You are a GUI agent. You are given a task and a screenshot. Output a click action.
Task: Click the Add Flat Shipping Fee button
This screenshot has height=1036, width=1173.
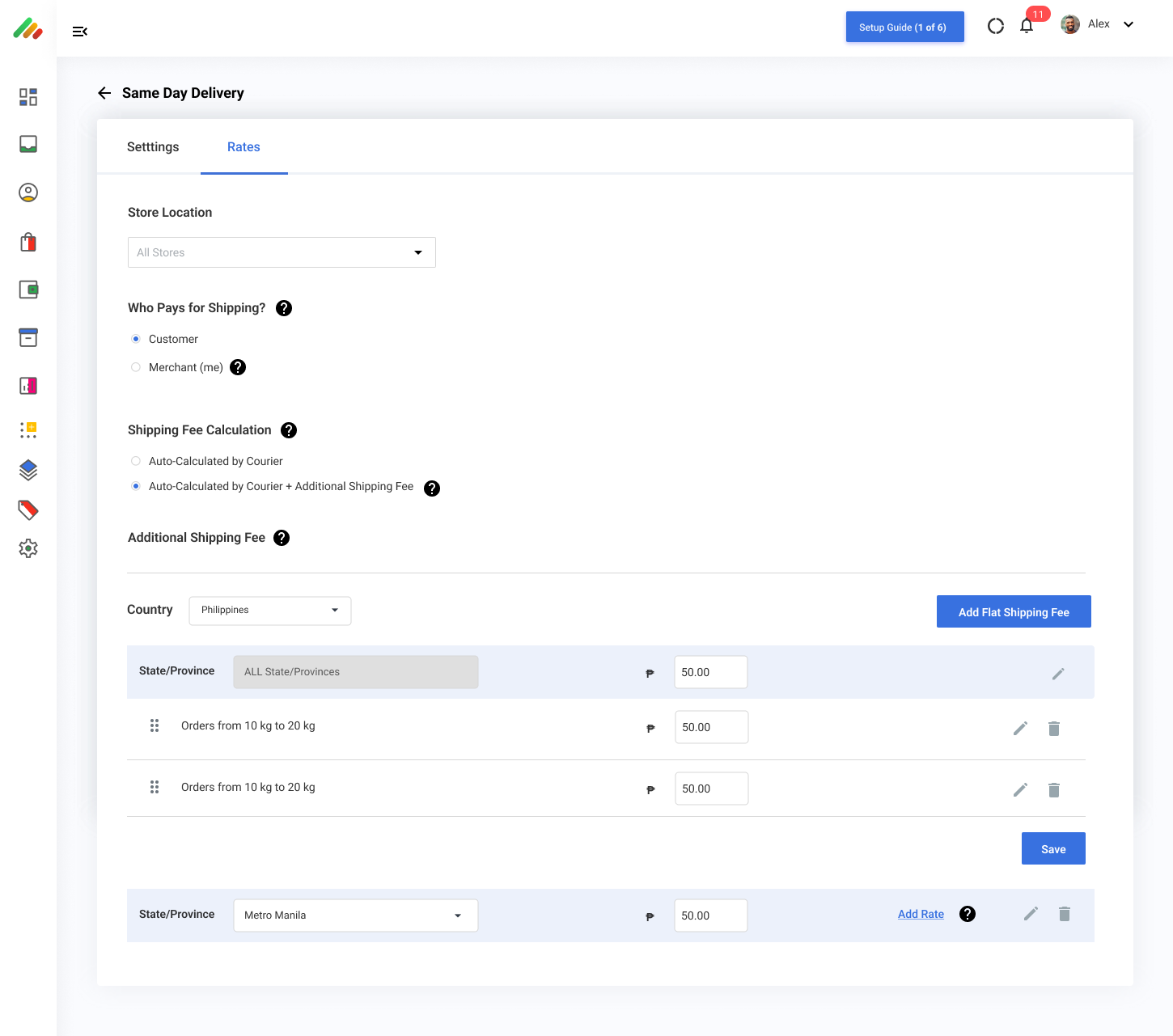tap(1013, 612)
